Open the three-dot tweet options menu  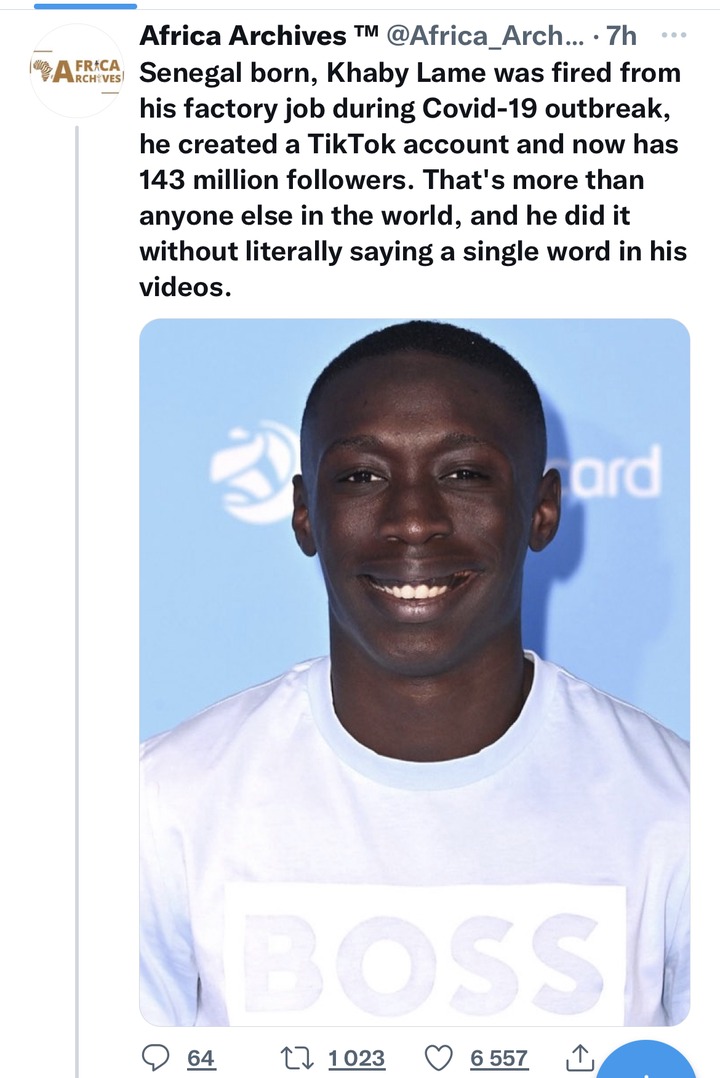pos(673,34)
